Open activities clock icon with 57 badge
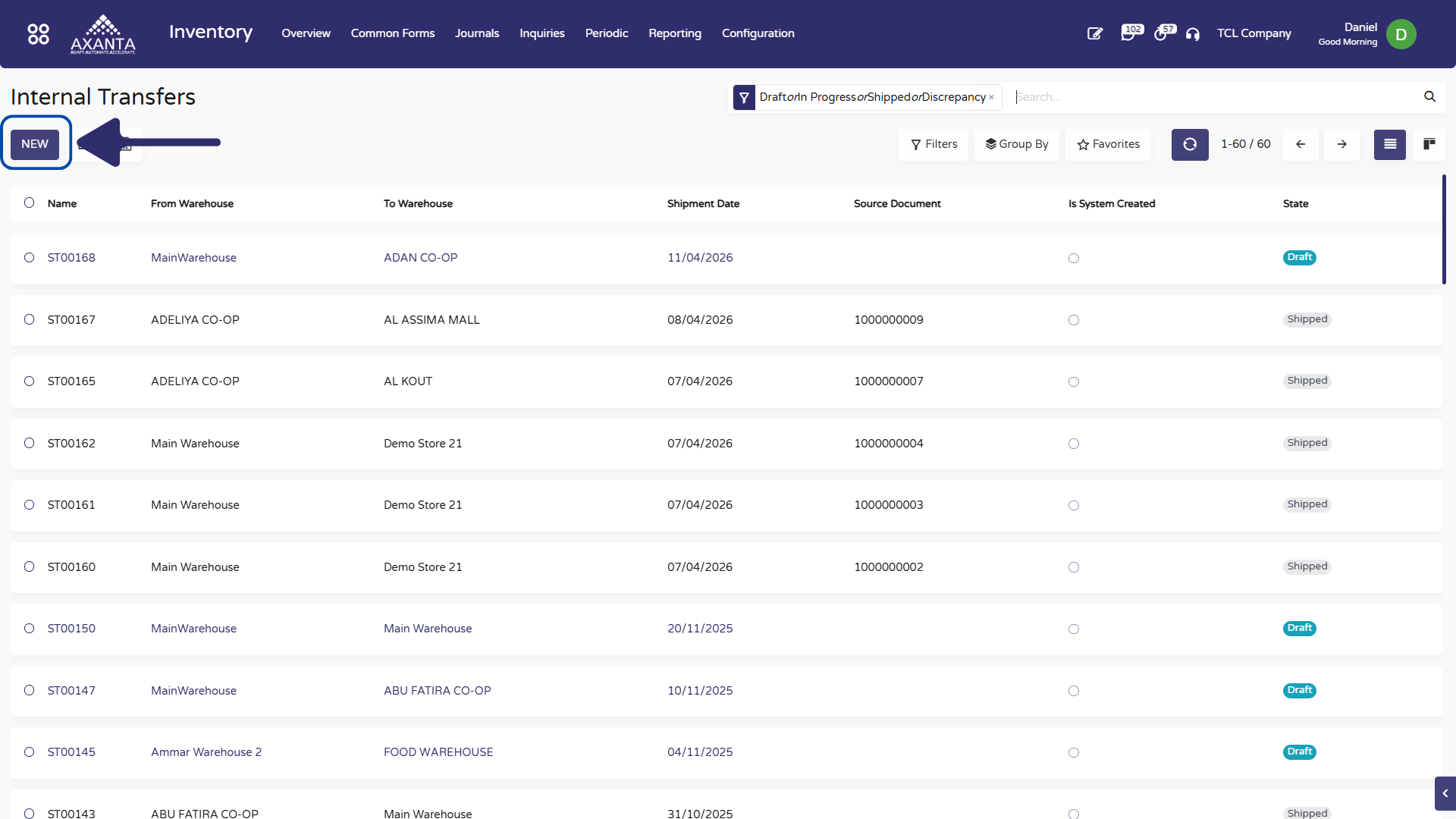Image resolution: width=1456 pixels, height=819 pixels. coord(1161,34)
